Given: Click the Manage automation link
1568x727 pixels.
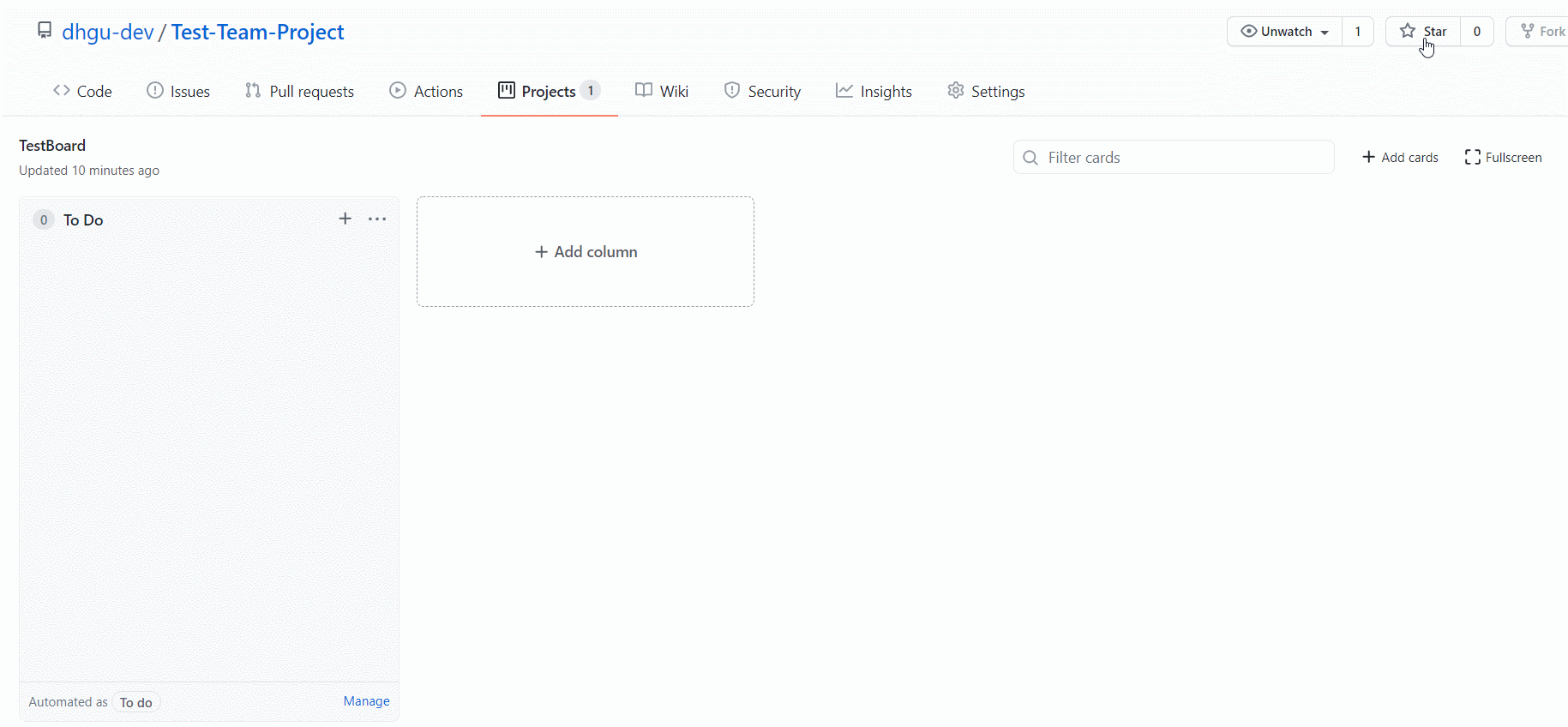Looking at the screenshot, I should click(x=366, y=701).
